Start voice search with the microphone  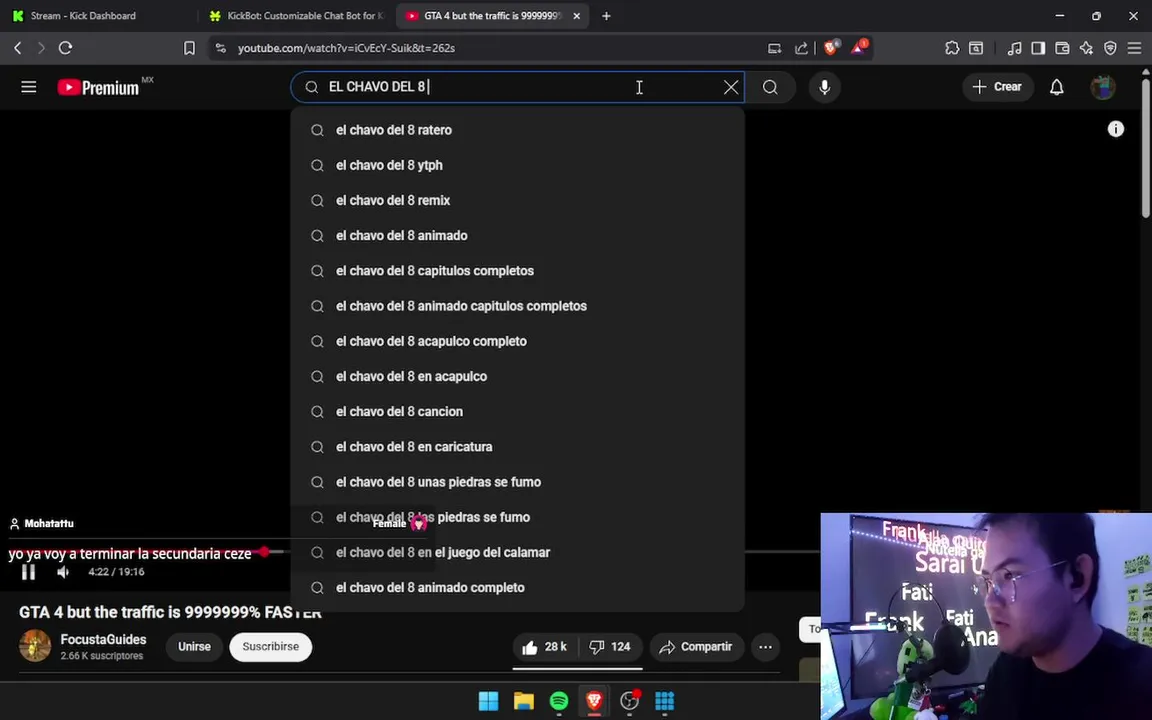pyautogui.click(x=824, y=87)
